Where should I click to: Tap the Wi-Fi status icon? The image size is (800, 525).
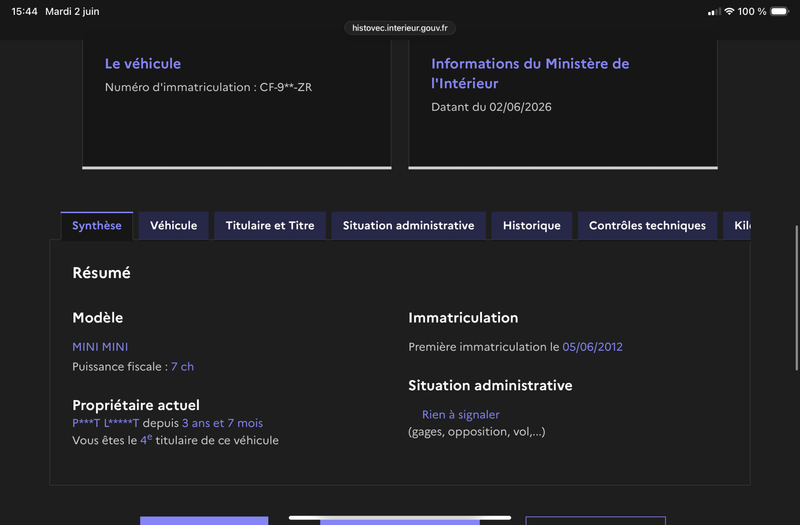(x=729, y=11)
